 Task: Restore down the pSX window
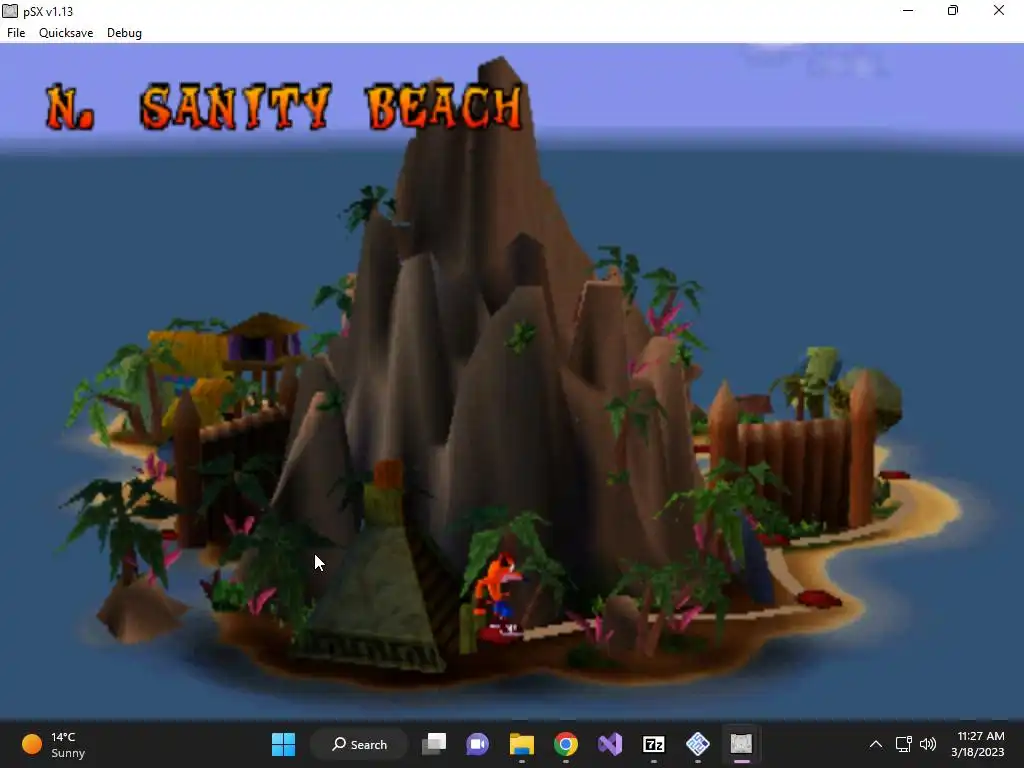pos(953,10)
